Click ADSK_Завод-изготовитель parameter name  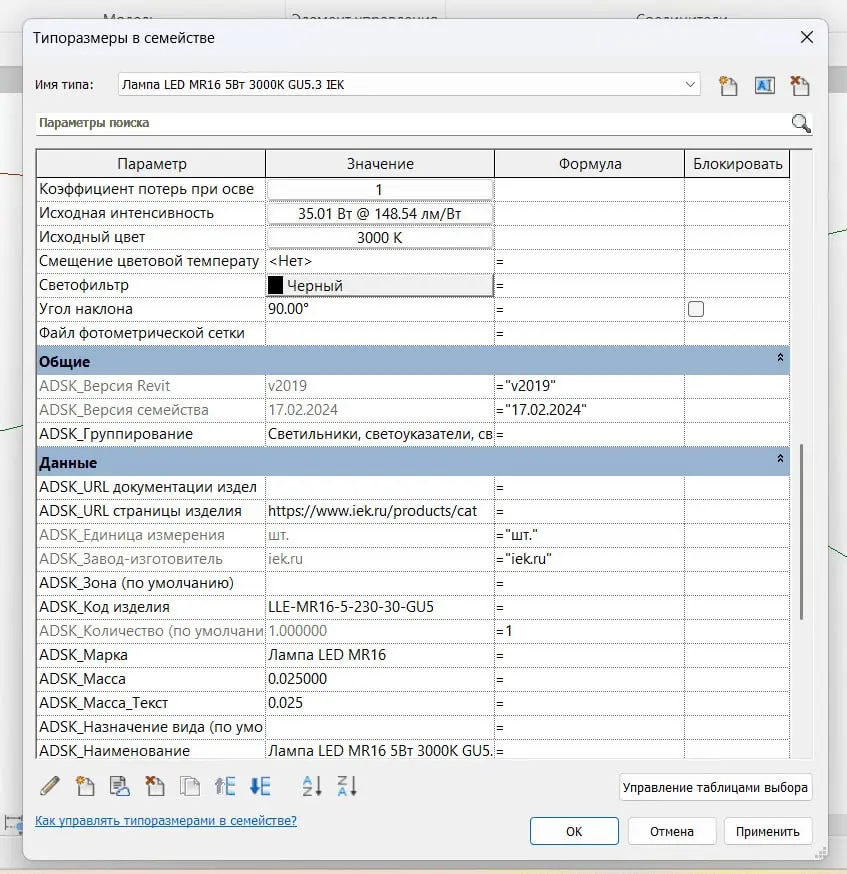[x=130, y=559]
